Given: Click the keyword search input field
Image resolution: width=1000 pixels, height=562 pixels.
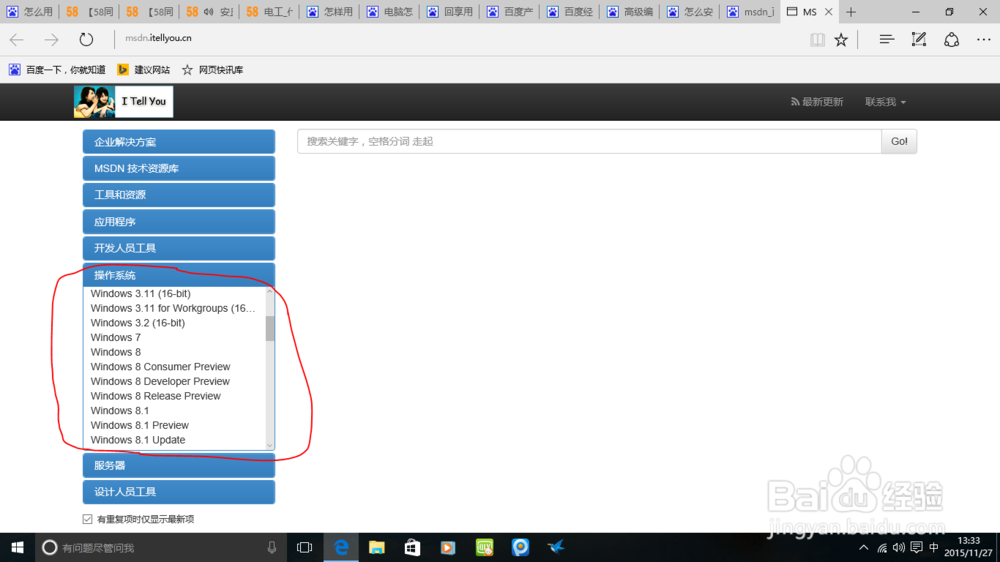Looking at the screenshot, I should click(x=589, y=142).
